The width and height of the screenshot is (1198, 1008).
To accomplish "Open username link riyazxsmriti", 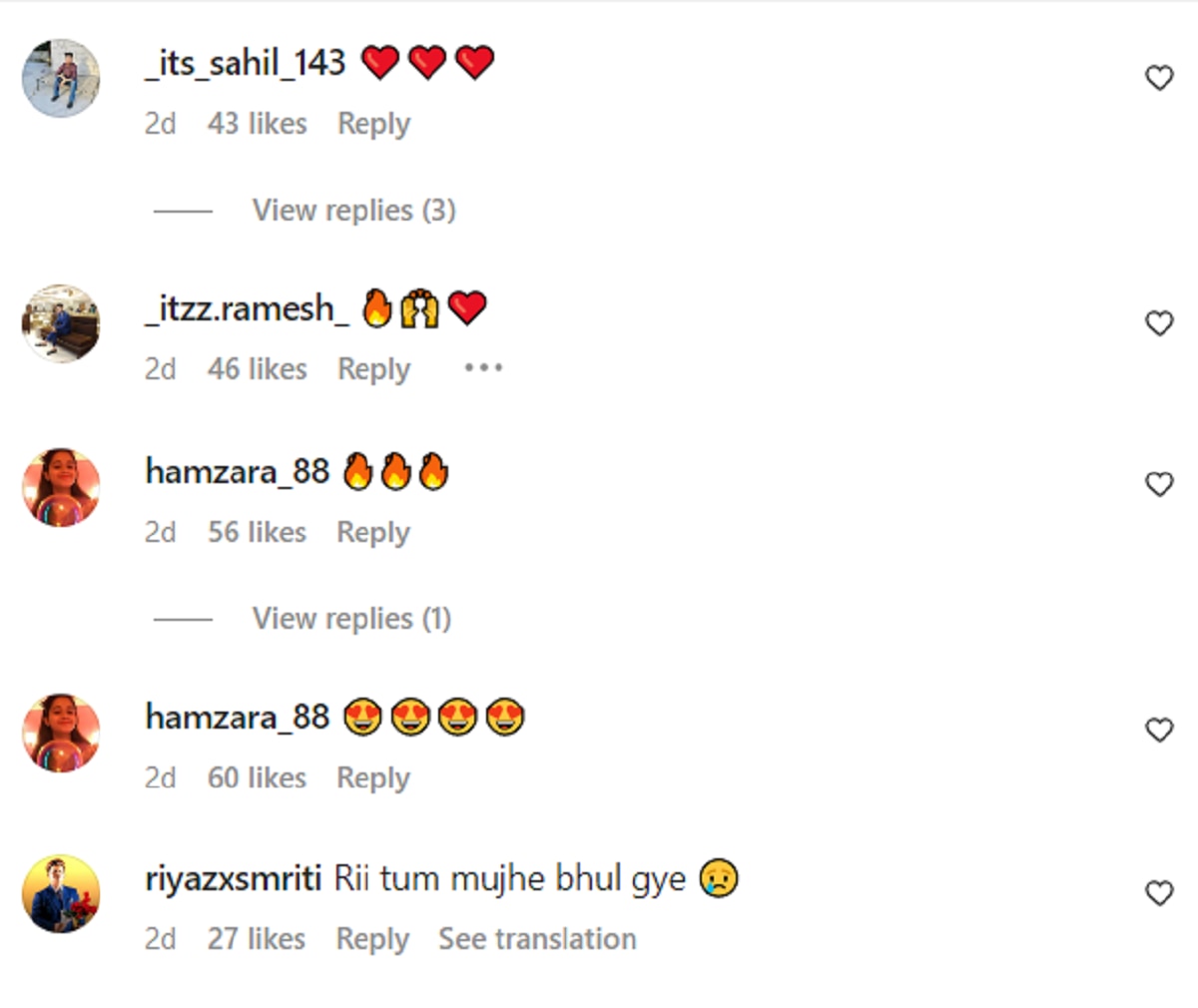I will coord(234,879).
